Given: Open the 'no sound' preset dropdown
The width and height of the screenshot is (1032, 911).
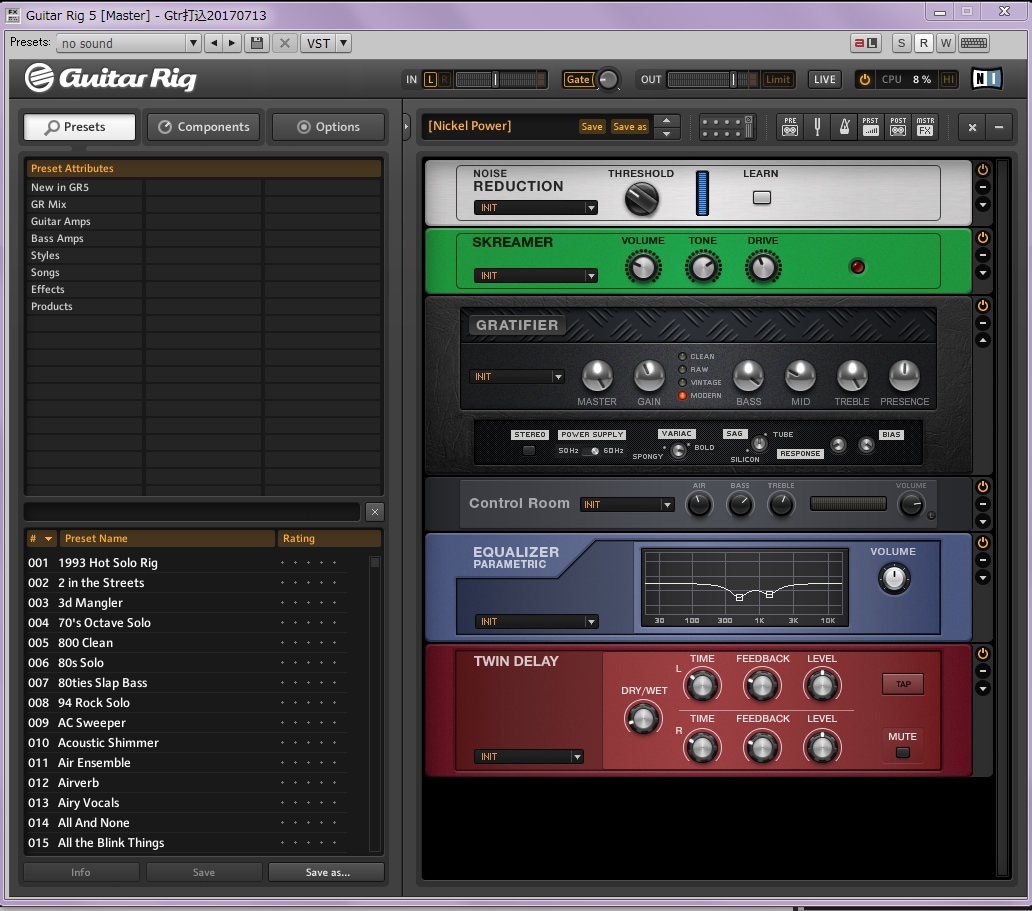Looking at the screenshot, I should (x=194, y=43).
